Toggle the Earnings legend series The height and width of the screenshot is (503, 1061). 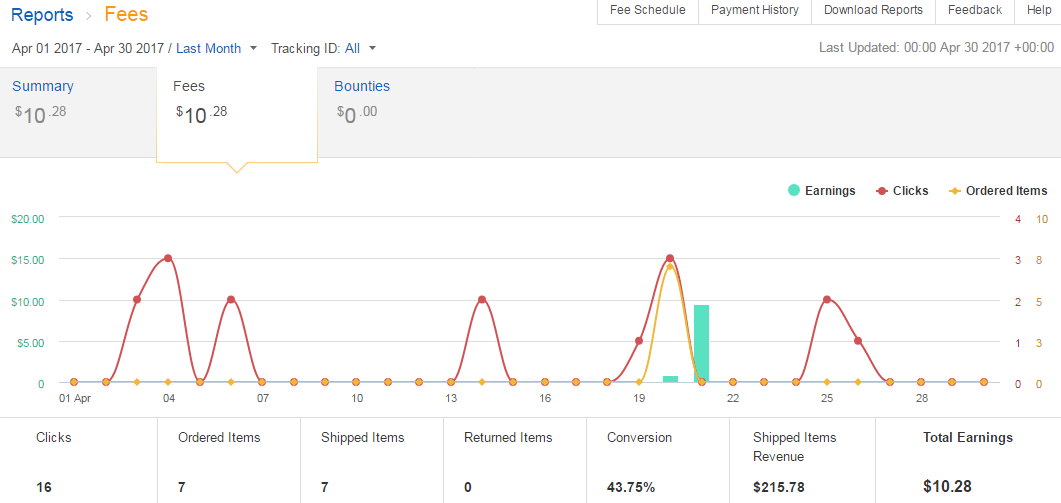tap(822, 191)
